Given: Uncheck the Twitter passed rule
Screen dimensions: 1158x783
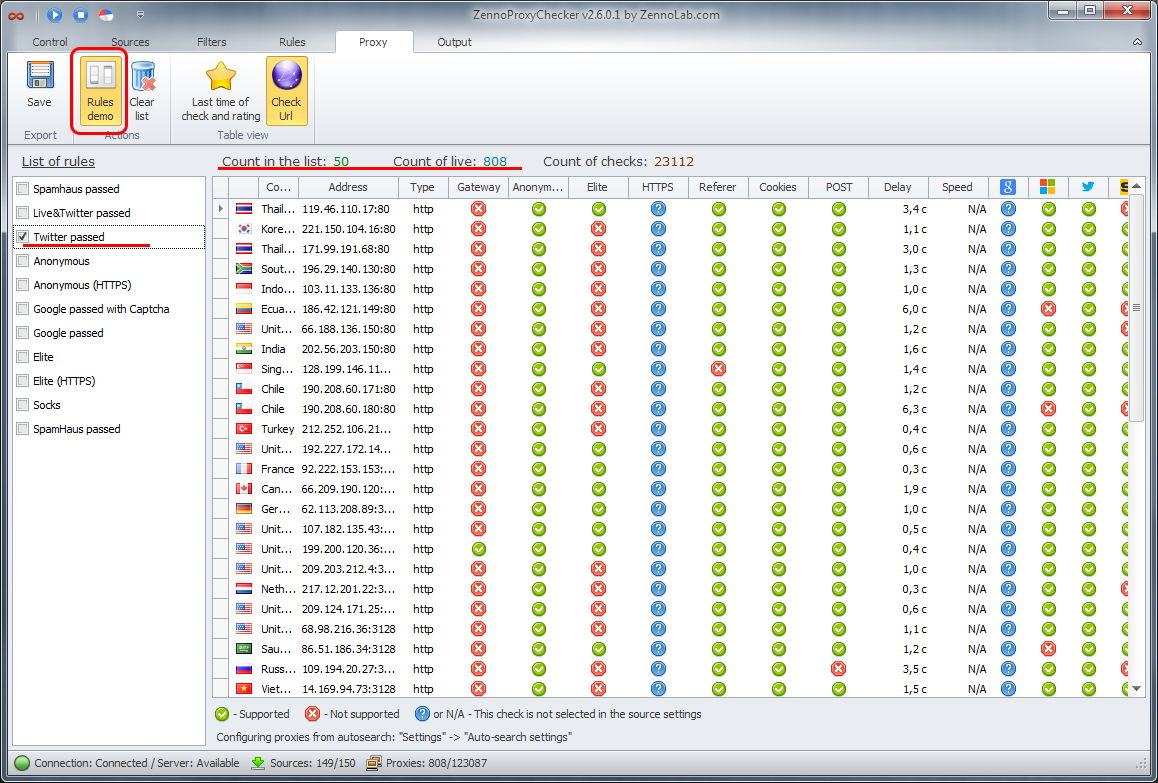Looking at the screenshot, I should [x=23, y=237].
